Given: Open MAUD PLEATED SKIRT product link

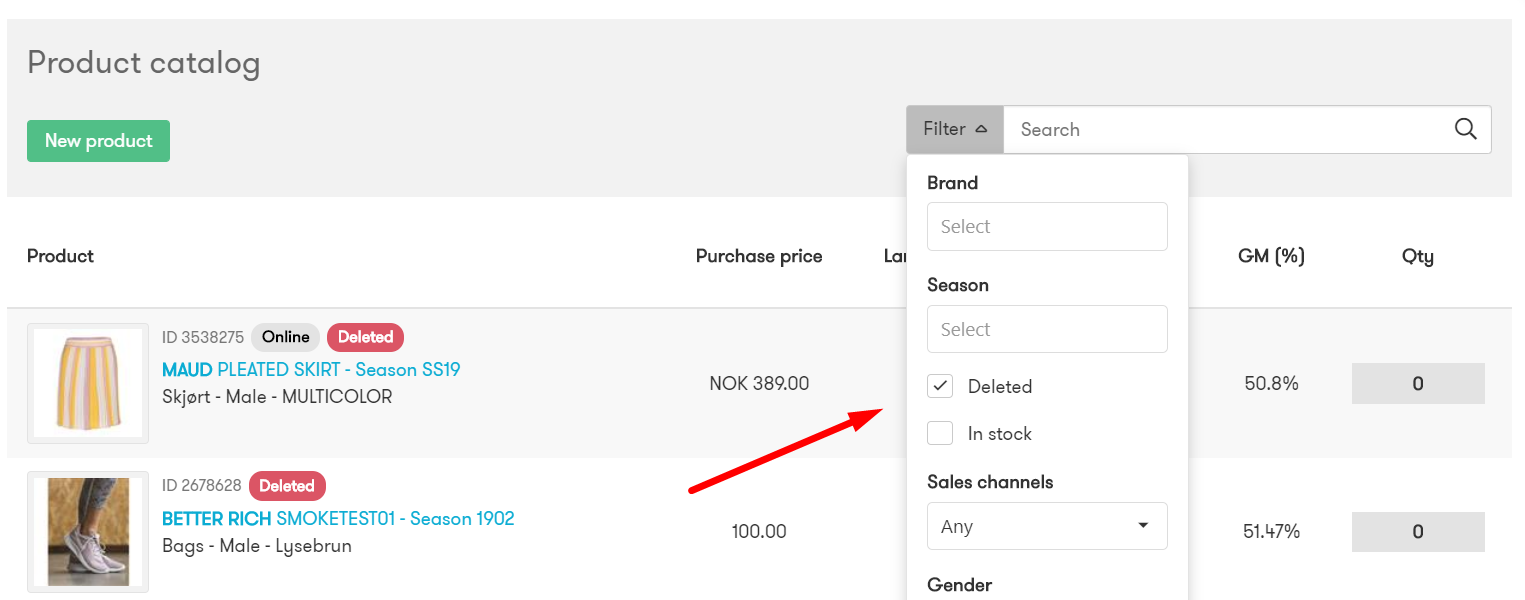Looking at the screenshot, I should (x=311, y=370).
